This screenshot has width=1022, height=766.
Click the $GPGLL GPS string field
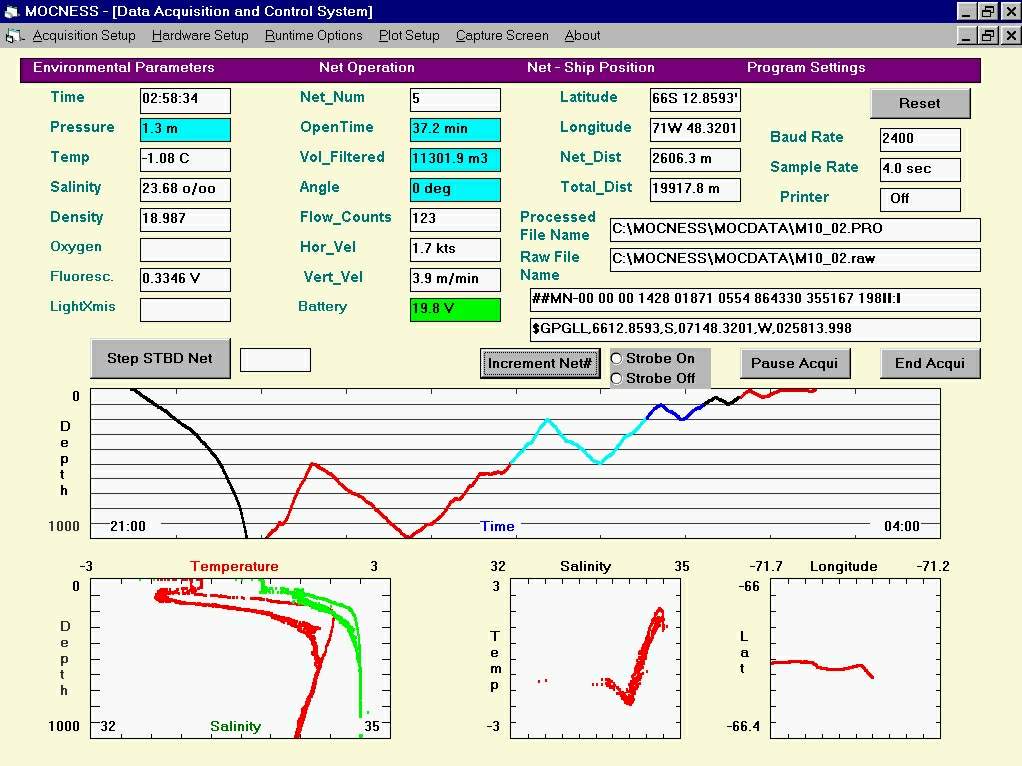(x=755, y=330)
